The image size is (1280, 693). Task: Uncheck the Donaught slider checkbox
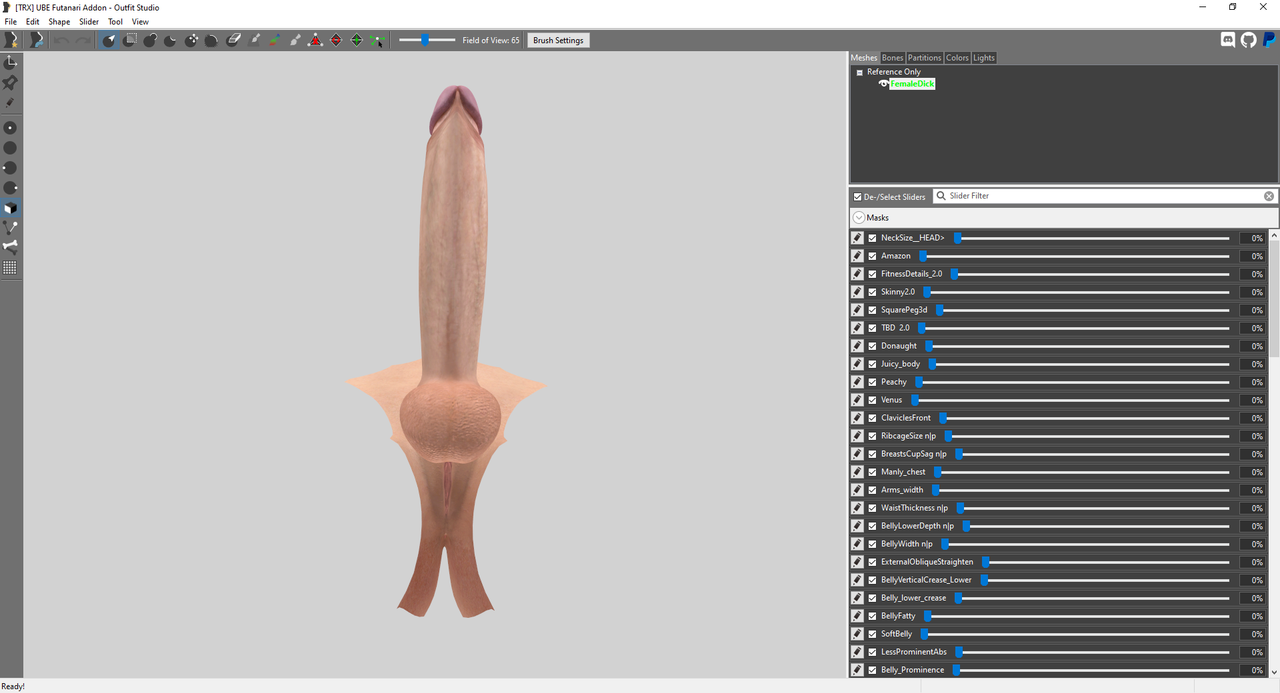[x=872, y=346]
